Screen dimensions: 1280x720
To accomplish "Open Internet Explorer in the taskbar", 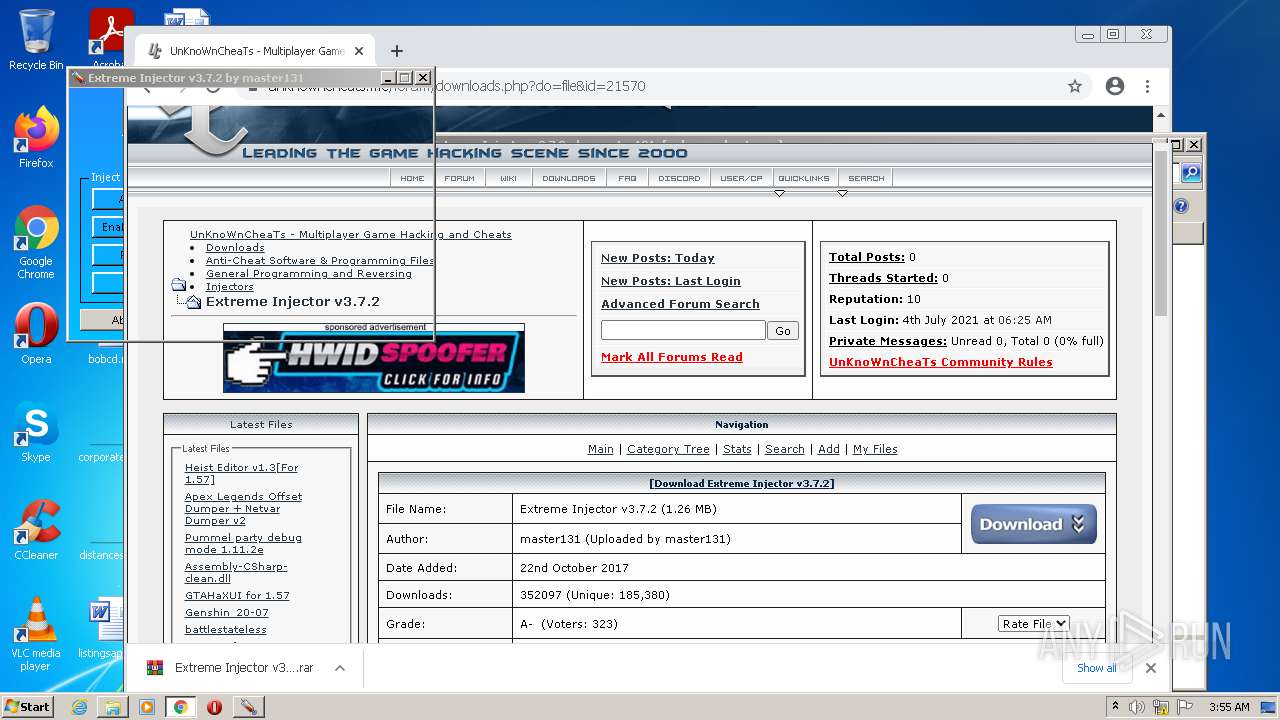I will point(79,707).
